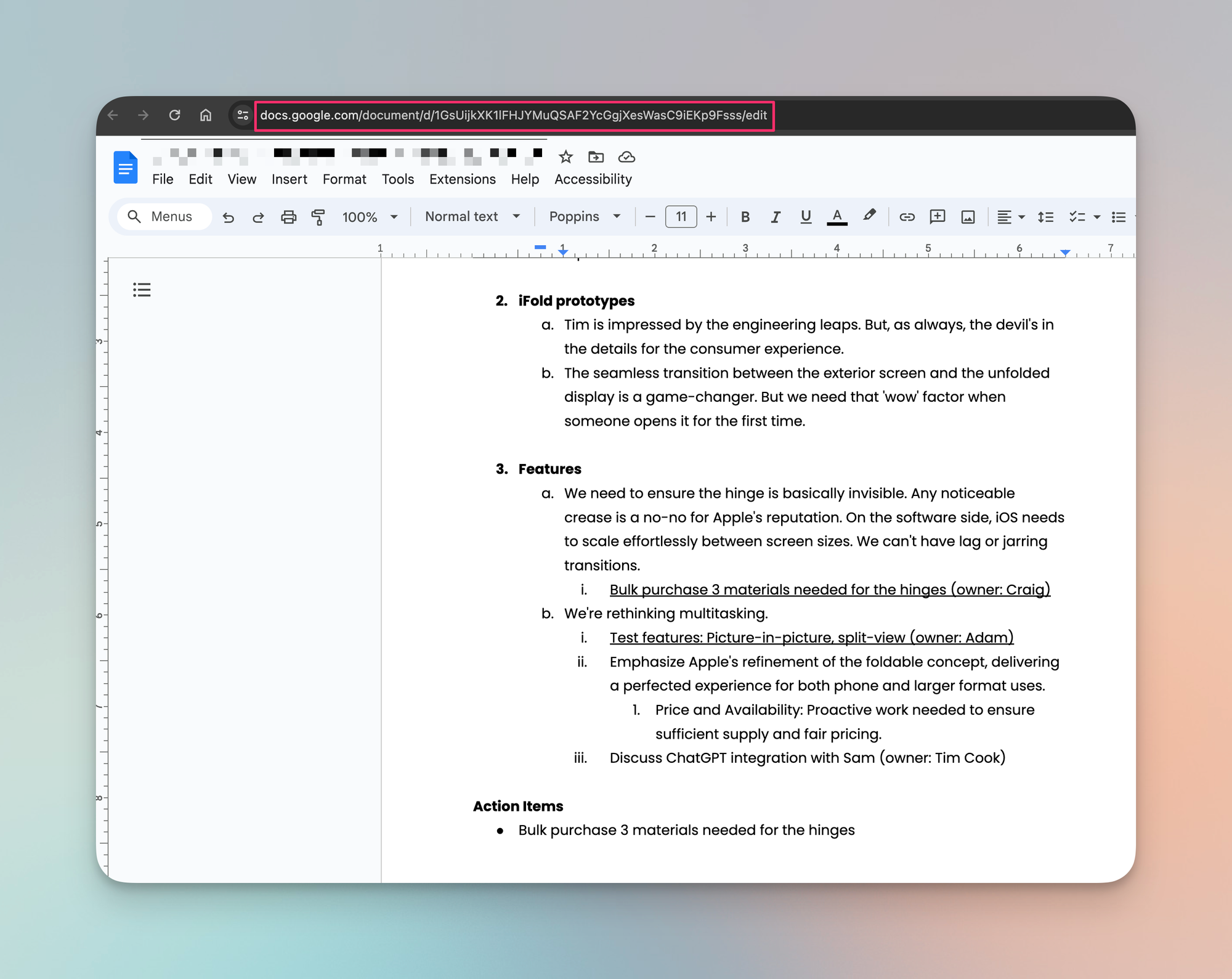Undo the last action
Screen dimensions: 1232x979
pyautogui.click(x=229, y=217)
